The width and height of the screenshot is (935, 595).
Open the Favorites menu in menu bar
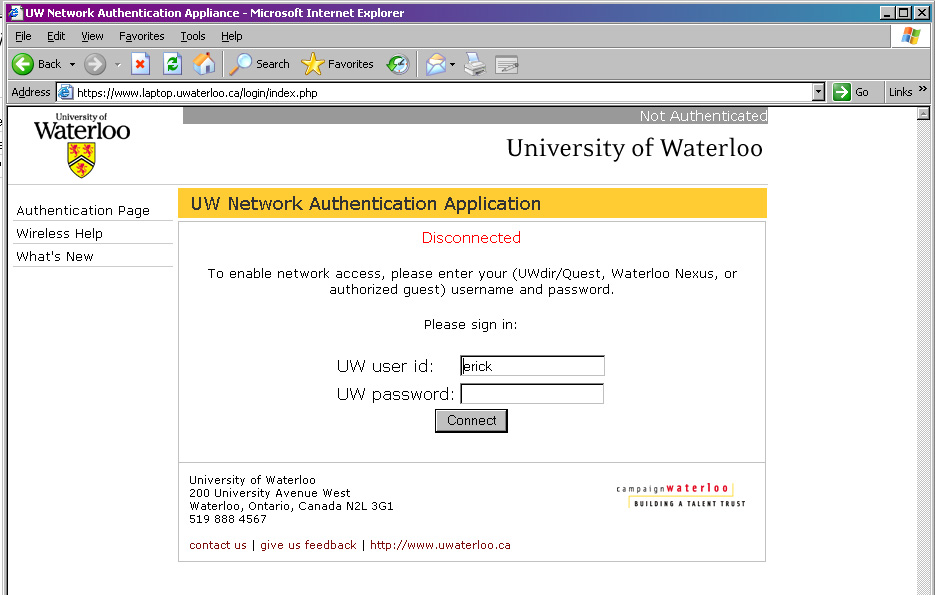pos(141,36)
